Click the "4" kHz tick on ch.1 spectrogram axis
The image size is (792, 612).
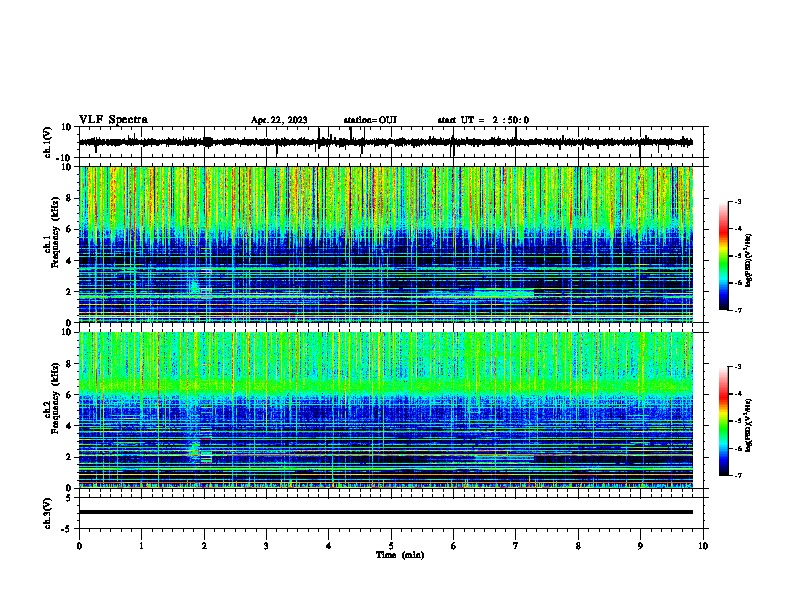(x=70, y=261)
